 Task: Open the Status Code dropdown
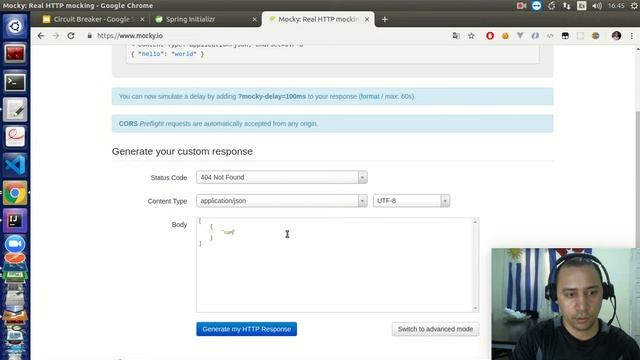click(282, 177)
